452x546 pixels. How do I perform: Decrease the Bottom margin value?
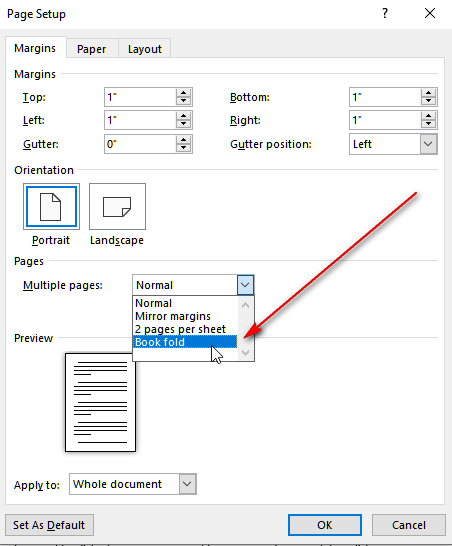point(428,101)
